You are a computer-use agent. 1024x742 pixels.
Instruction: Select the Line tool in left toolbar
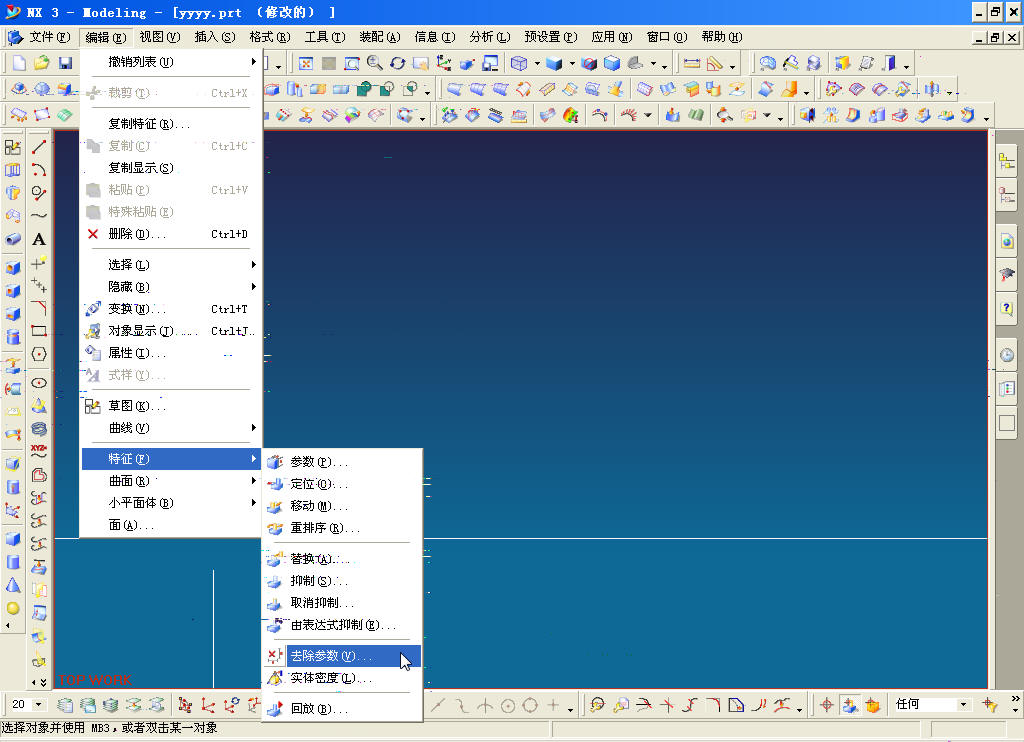tap(39, 148)
